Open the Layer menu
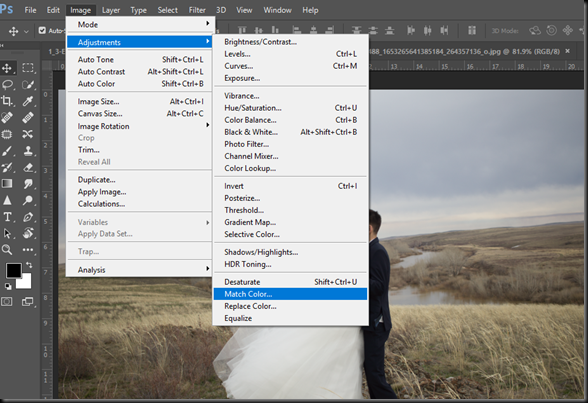Viewport: 588px width, 403px height. (x=111, y=10)
